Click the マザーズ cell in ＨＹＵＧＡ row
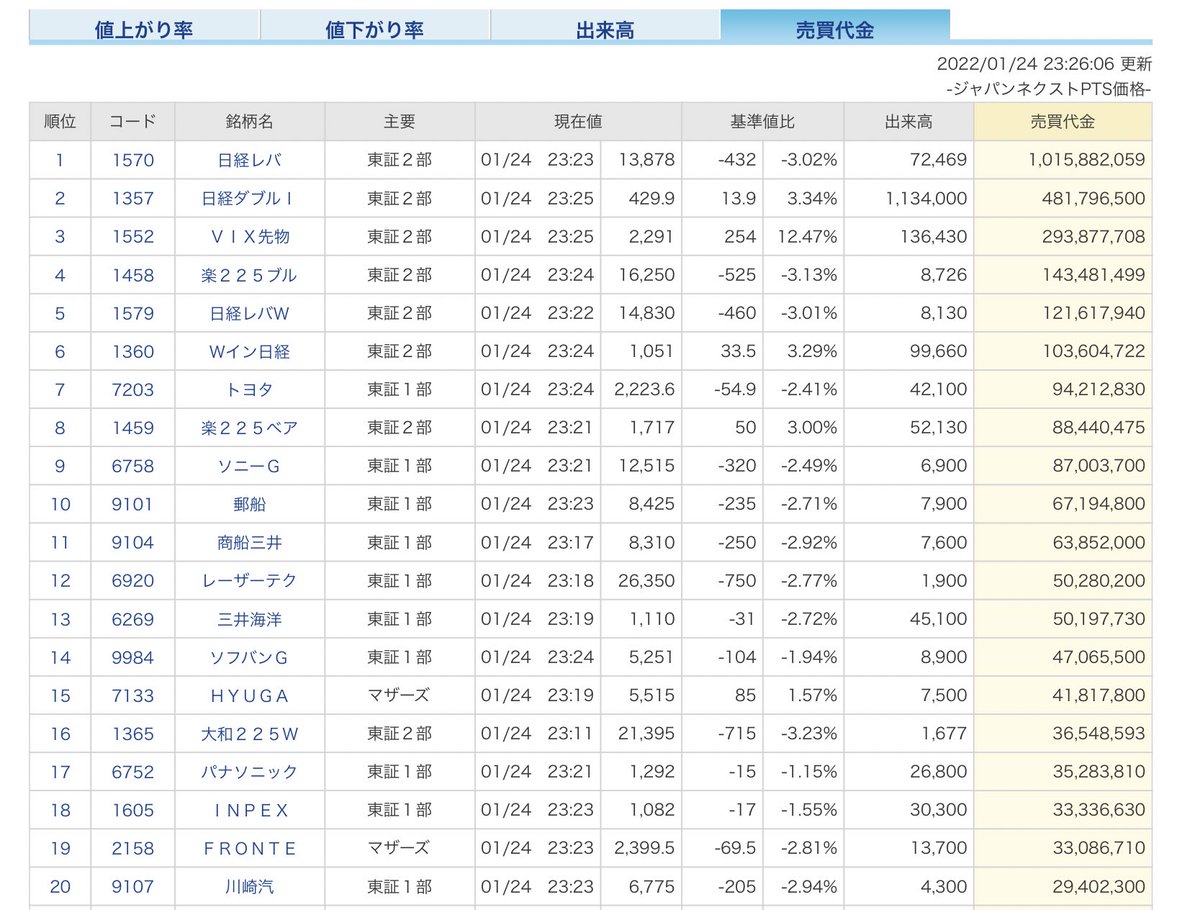 coord(399,695)
